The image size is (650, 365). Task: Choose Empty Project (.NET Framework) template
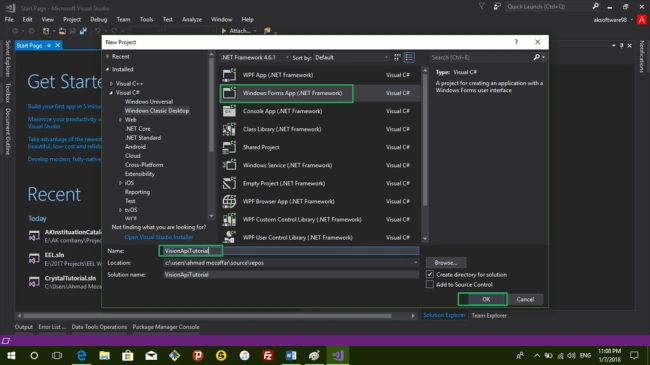(x=319, y=183)
